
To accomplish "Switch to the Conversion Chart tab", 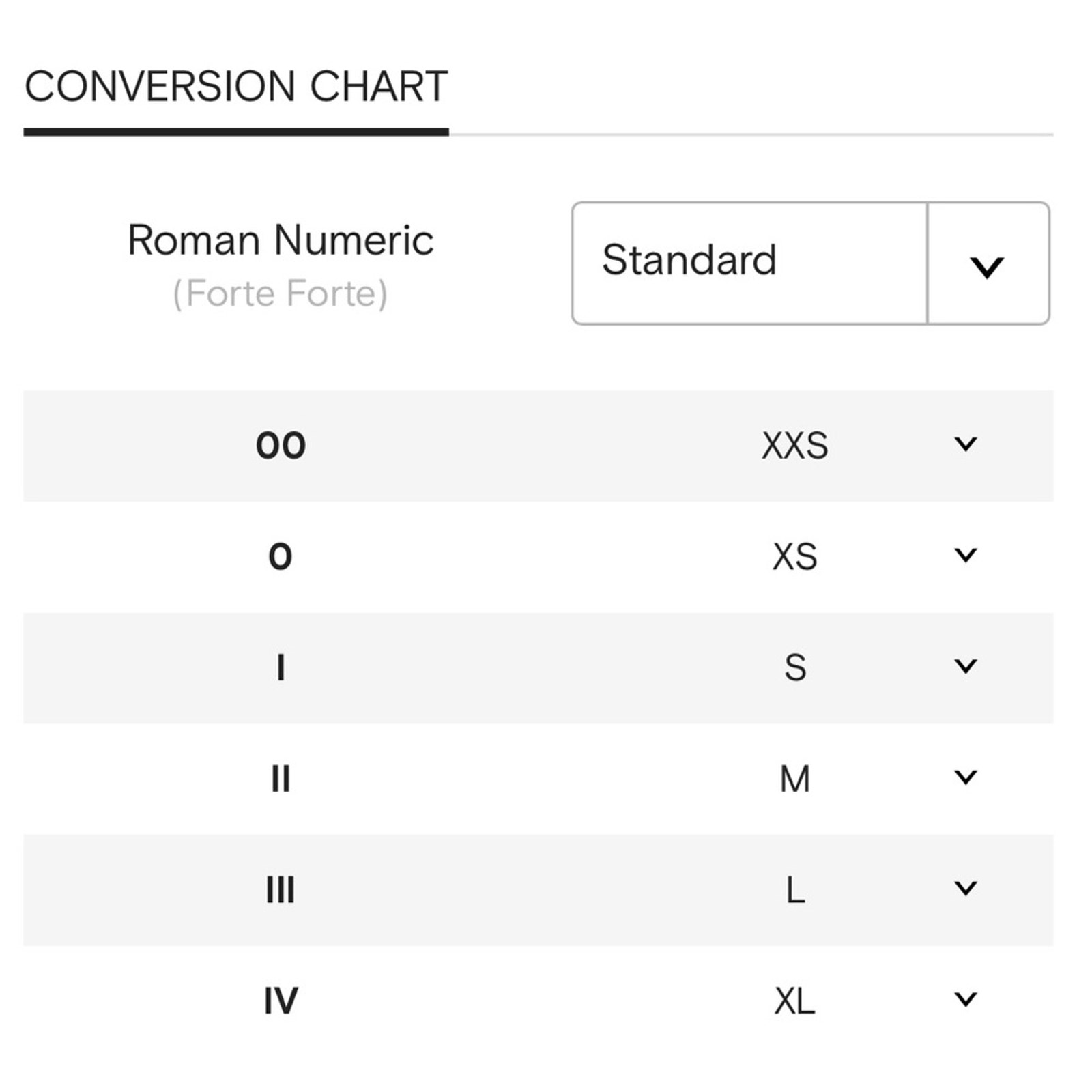I will point(236,87).
